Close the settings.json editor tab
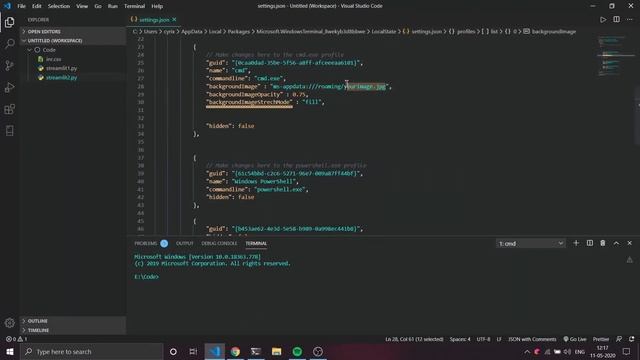640x360 pixels. [x=174, y=20]
